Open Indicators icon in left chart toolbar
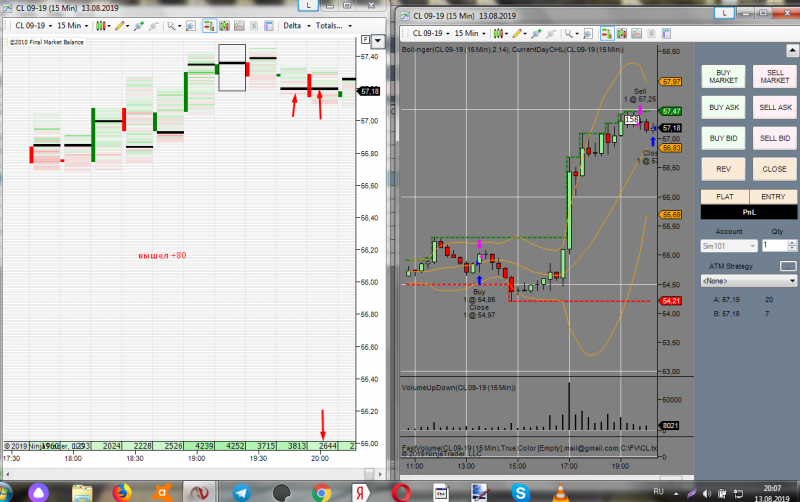Image resolution: width=800 pixels, height=502 pixels. [239, 26]
